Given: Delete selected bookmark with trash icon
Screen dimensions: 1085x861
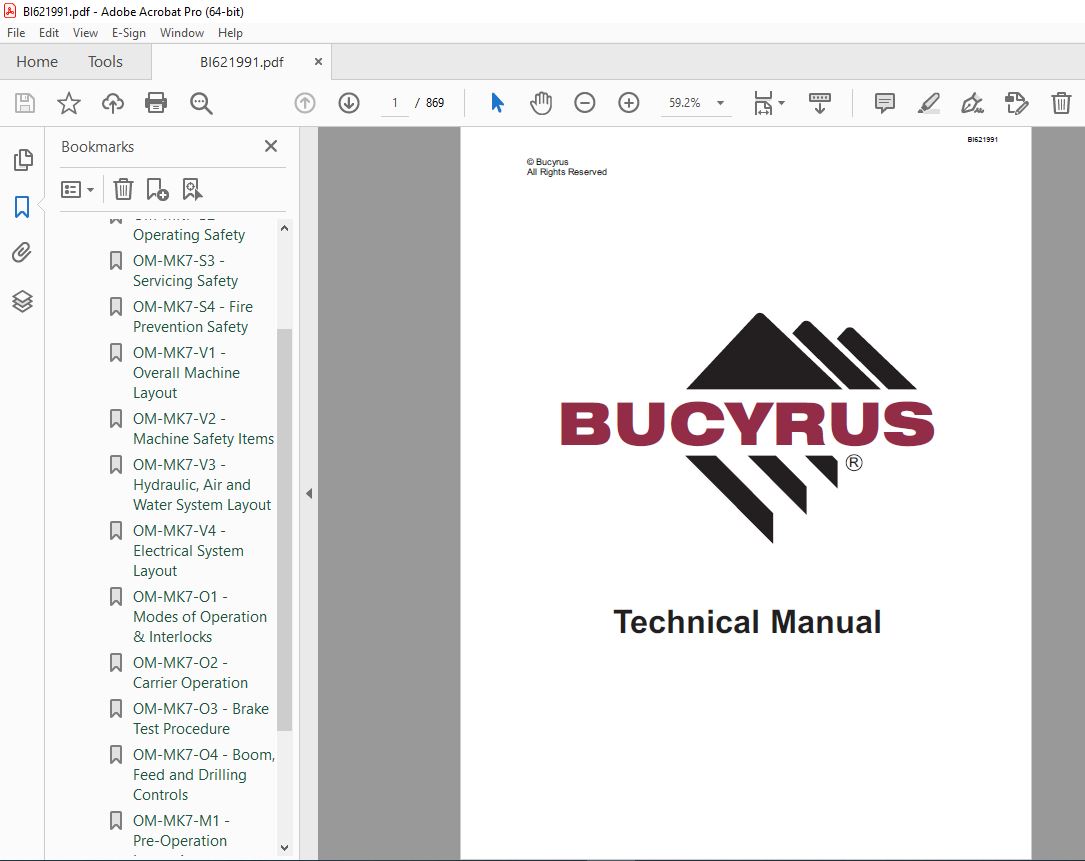Looking at the screenshot, I should point(123,189).
